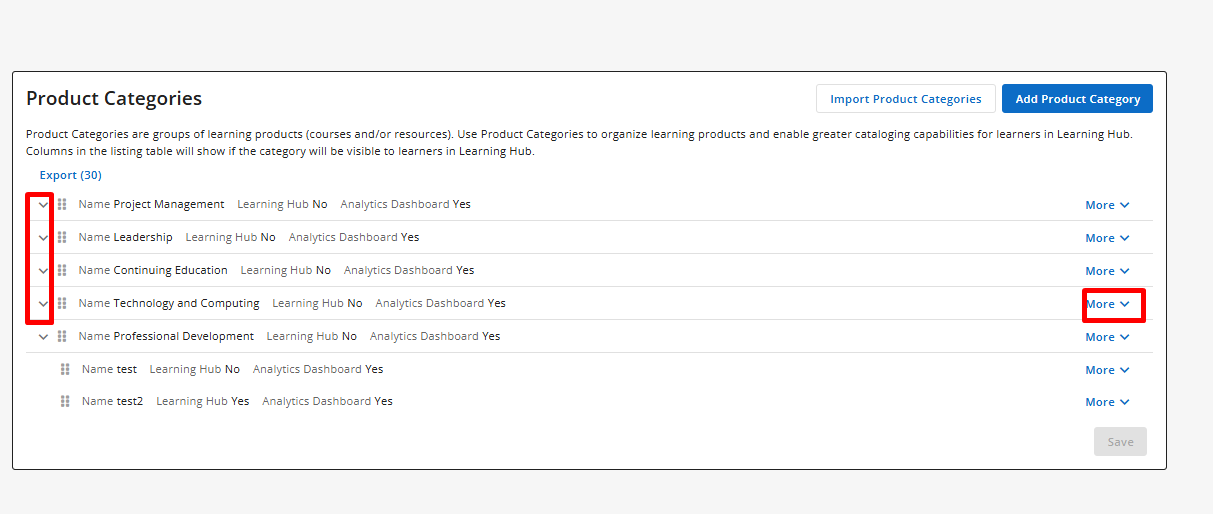Click Add Product Category button
Viewport: 1213px width, 514px height.
pos(1077,99)
